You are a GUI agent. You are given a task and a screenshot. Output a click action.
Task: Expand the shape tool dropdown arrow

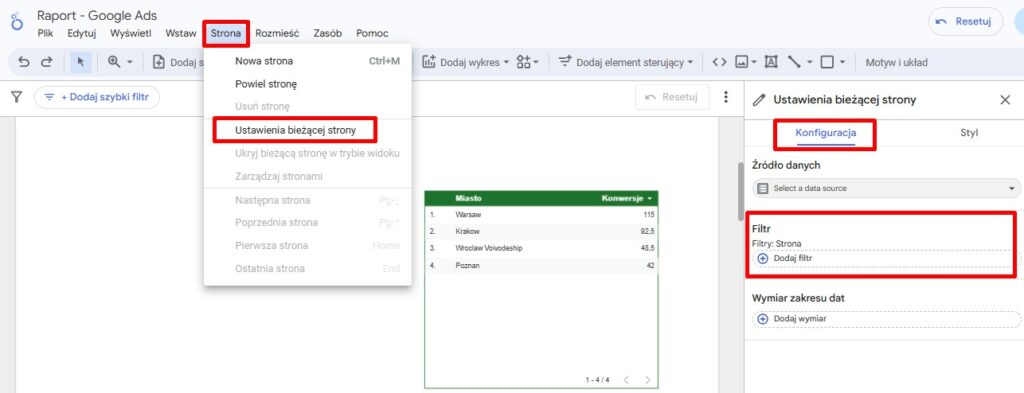[842, 63]
